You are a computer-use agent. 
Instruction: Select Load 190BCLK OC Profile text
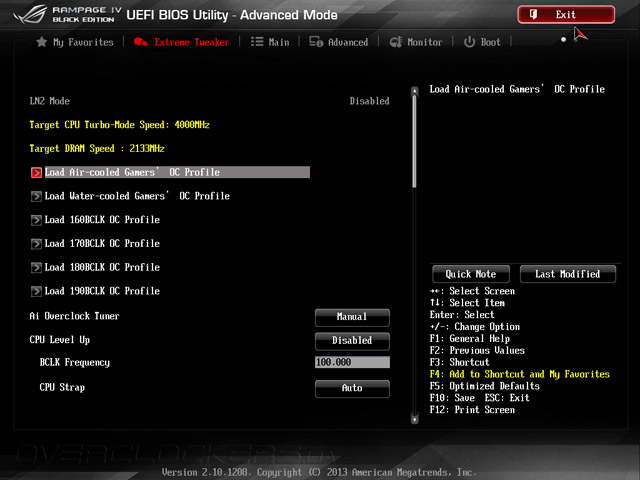tap(102, 291)
